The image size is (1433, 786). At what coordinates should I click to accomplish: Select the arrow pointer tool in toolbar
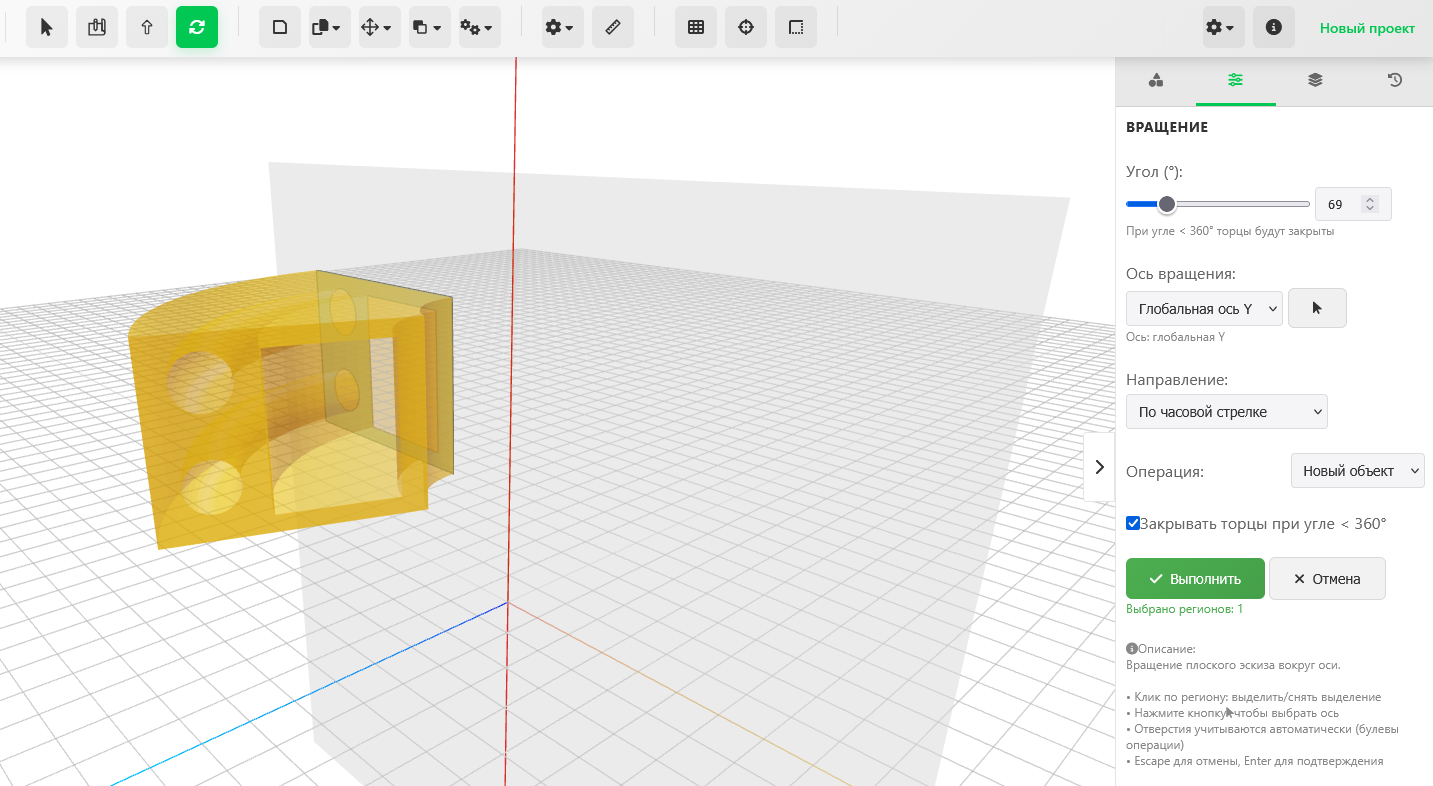click(46, 28)
